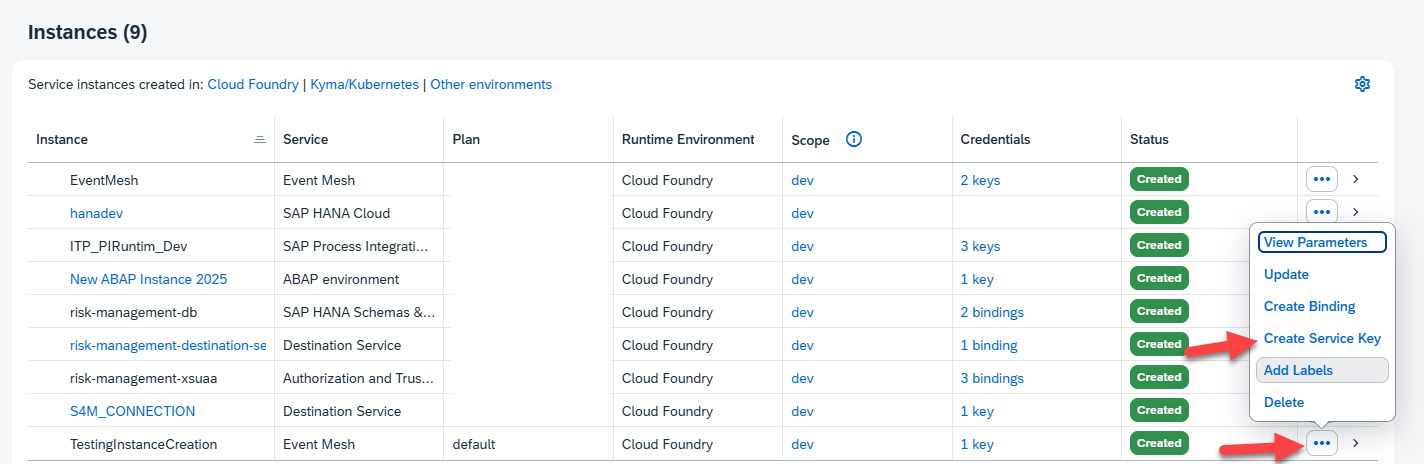Click Add Labels menu entry

tap(1298, 370)
